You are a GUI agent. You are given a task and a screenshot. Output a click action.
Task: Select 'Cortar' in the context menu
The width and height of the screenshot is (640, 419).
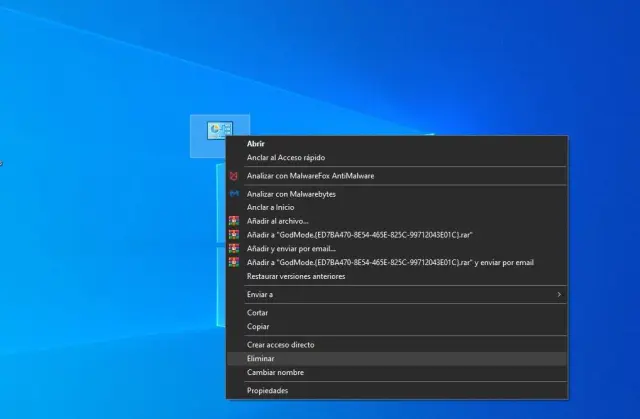(258, 313)
